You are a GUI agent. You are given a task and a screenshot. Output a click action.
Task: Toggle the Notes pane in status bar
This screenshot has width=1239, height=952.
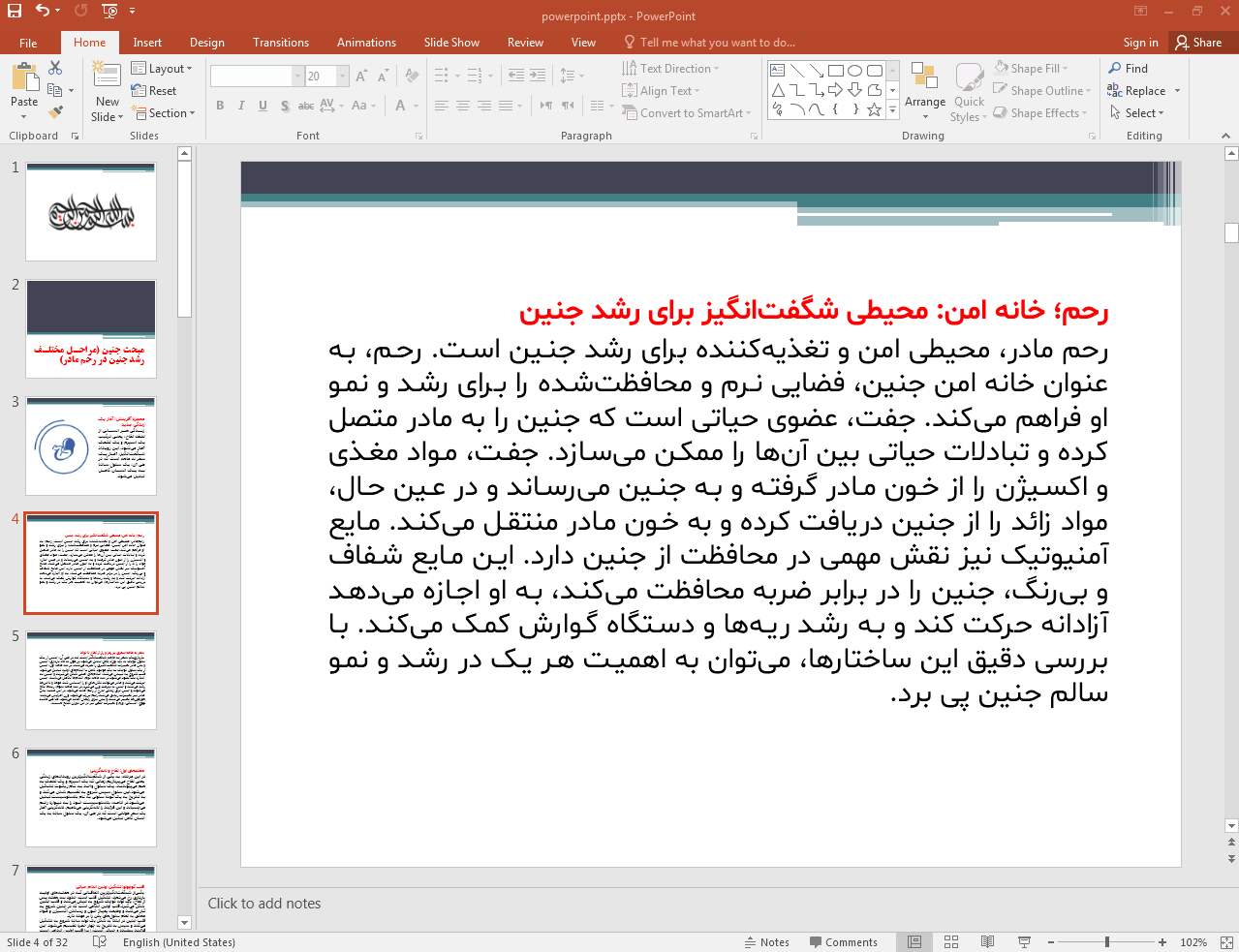pyautogui.click(x=766, y=942)
